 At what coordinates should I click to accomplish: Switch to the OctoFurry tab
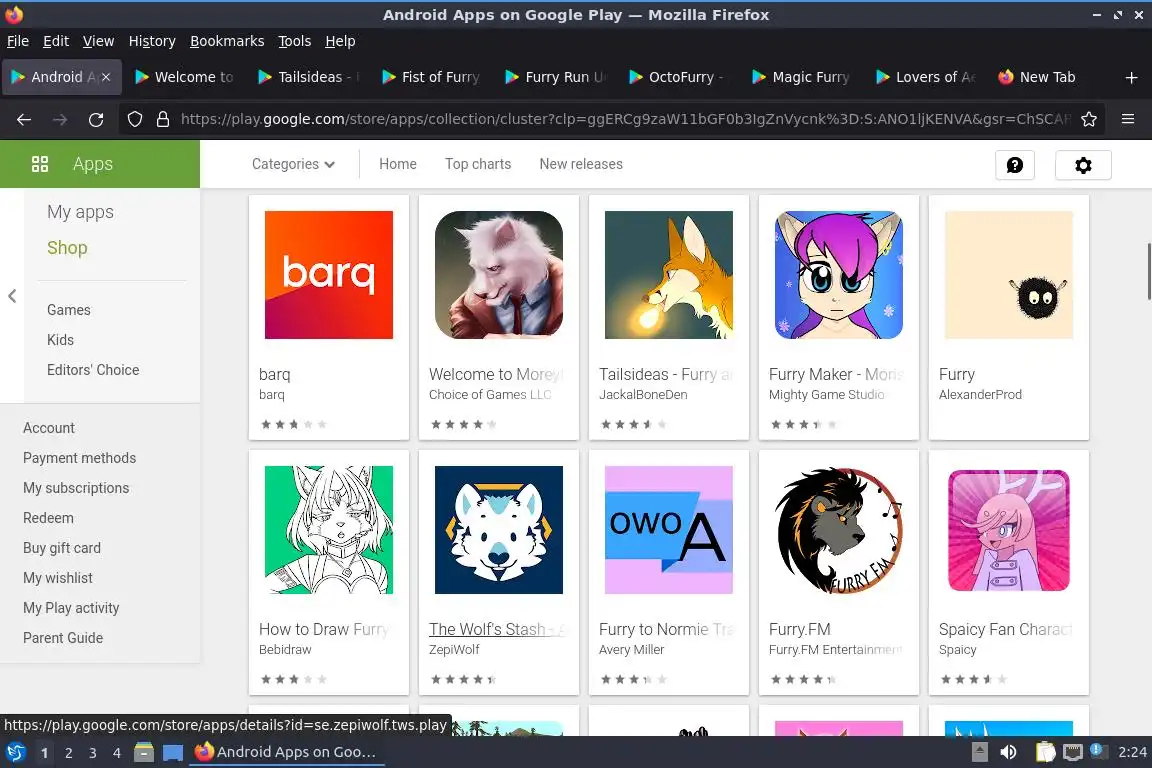pyautogui.click(x=678, y=77)
